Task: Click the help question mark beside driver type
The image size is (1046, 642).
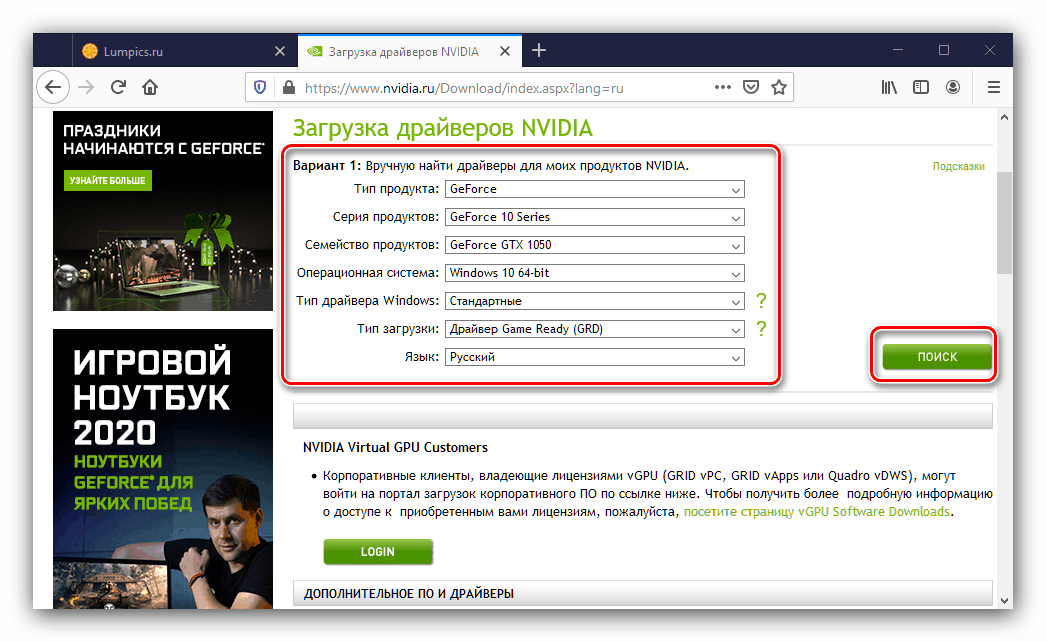Action: coord(760,301)
